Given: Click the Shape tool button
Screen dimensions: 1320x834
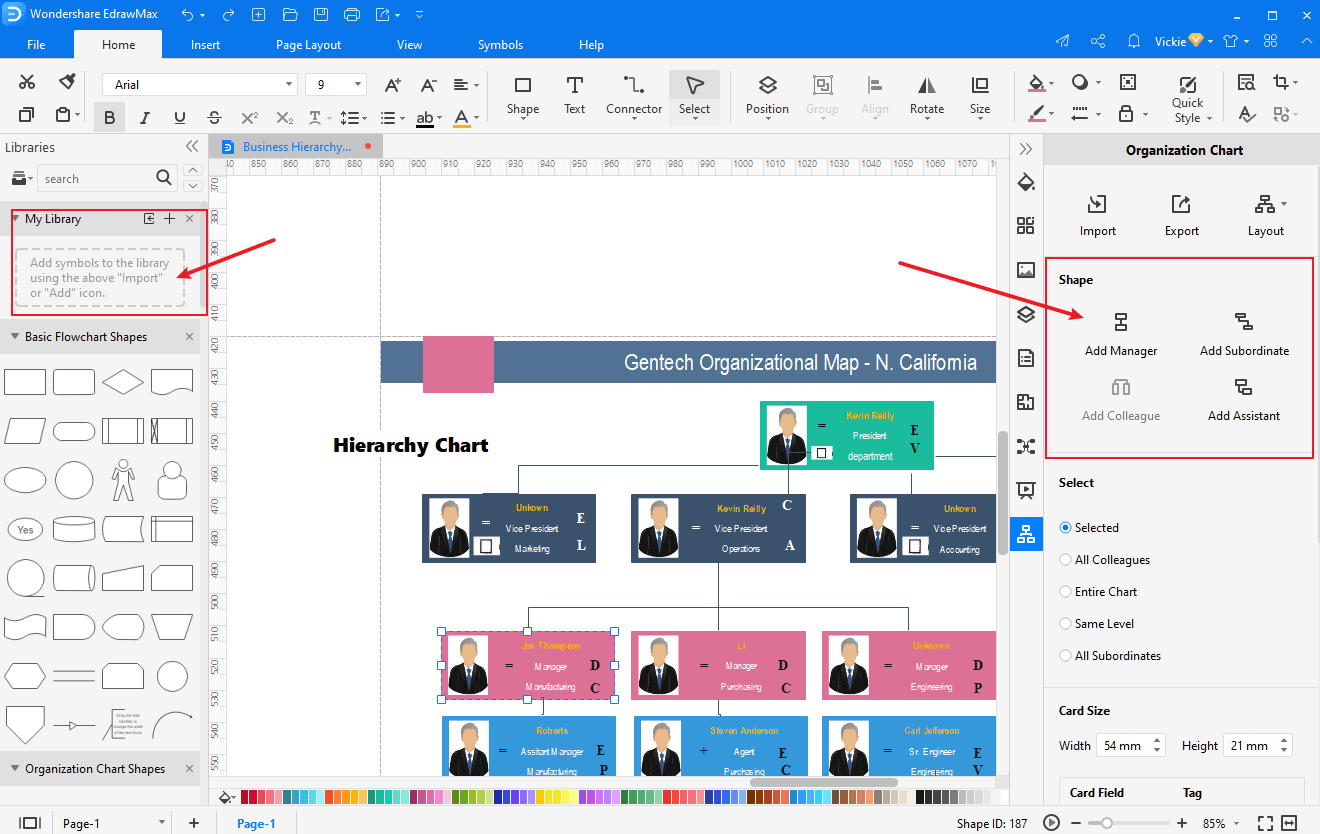Looking at the screenshot, I should tap(522, 95).
